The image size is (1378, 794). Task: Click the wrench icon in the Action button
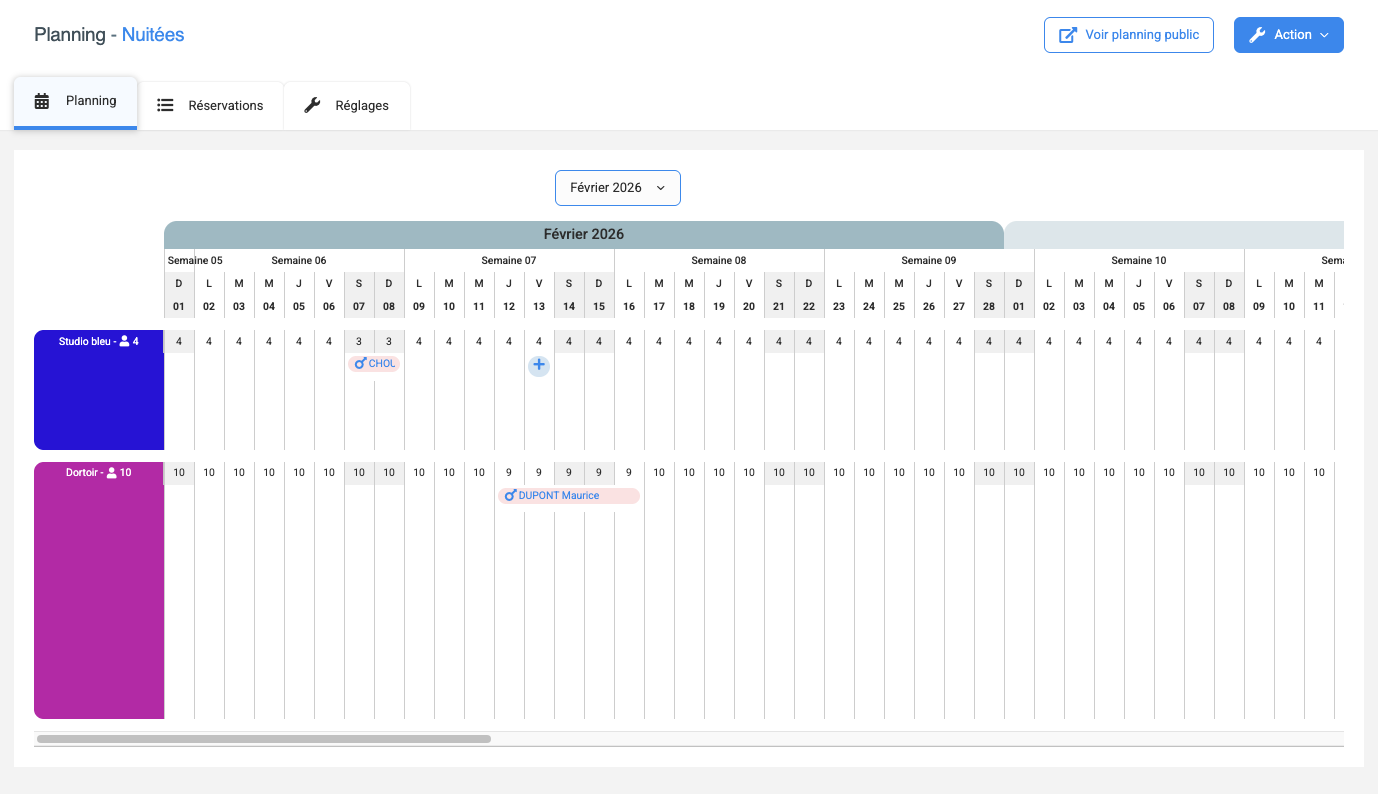(1258, 35)
